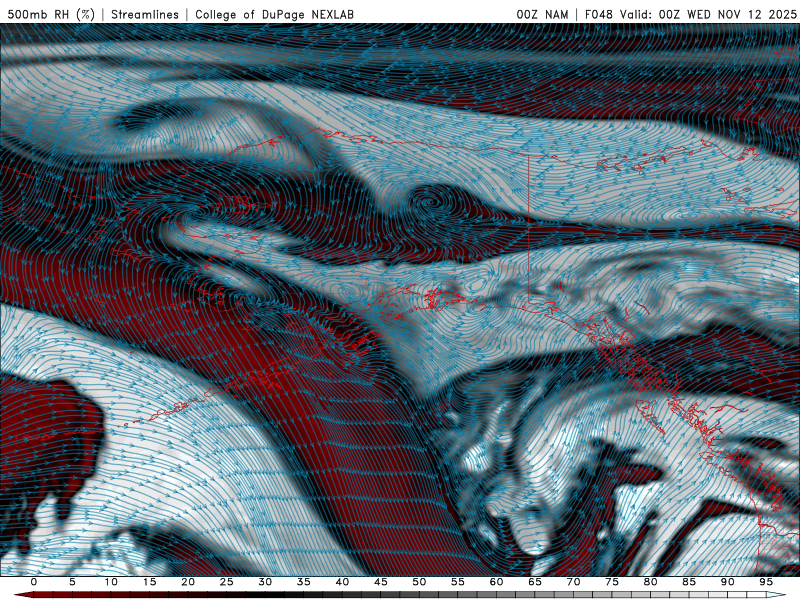Click the '85' value on the color scale

(689, 582)
